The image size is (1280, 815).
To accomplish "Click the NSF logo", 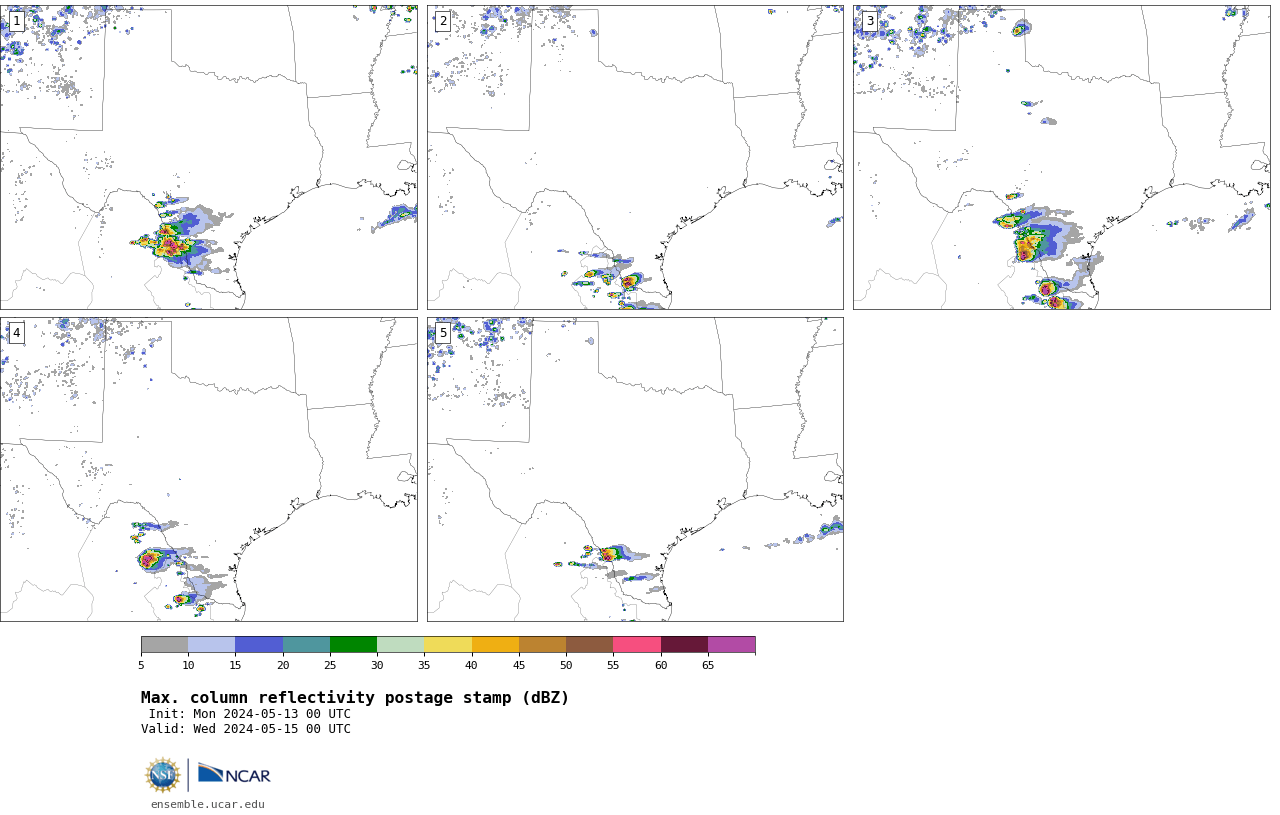I will coord(163,775).
